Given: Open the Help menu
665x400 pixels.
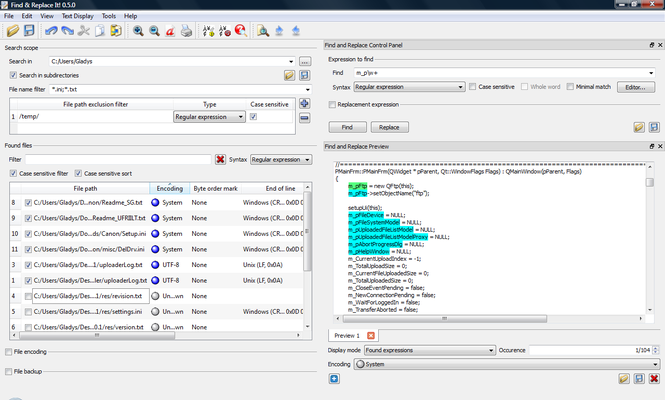Looking at the screenshot, I should click(x=131, y=16).
